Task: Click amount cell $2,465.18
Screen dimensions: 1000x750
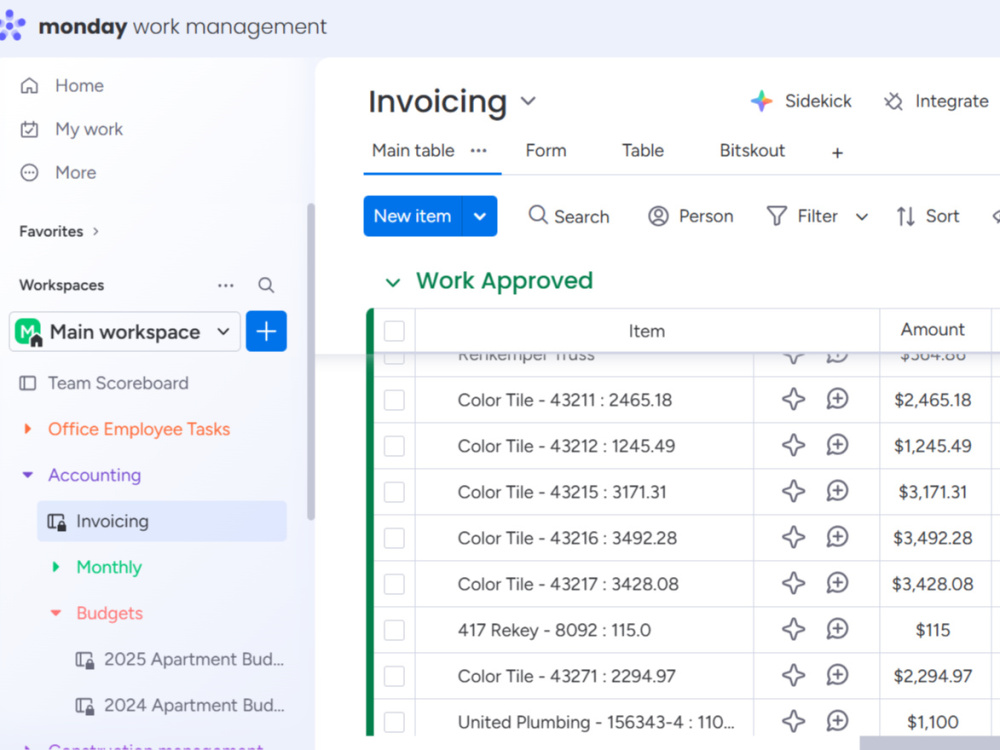Action: [932, 400]
